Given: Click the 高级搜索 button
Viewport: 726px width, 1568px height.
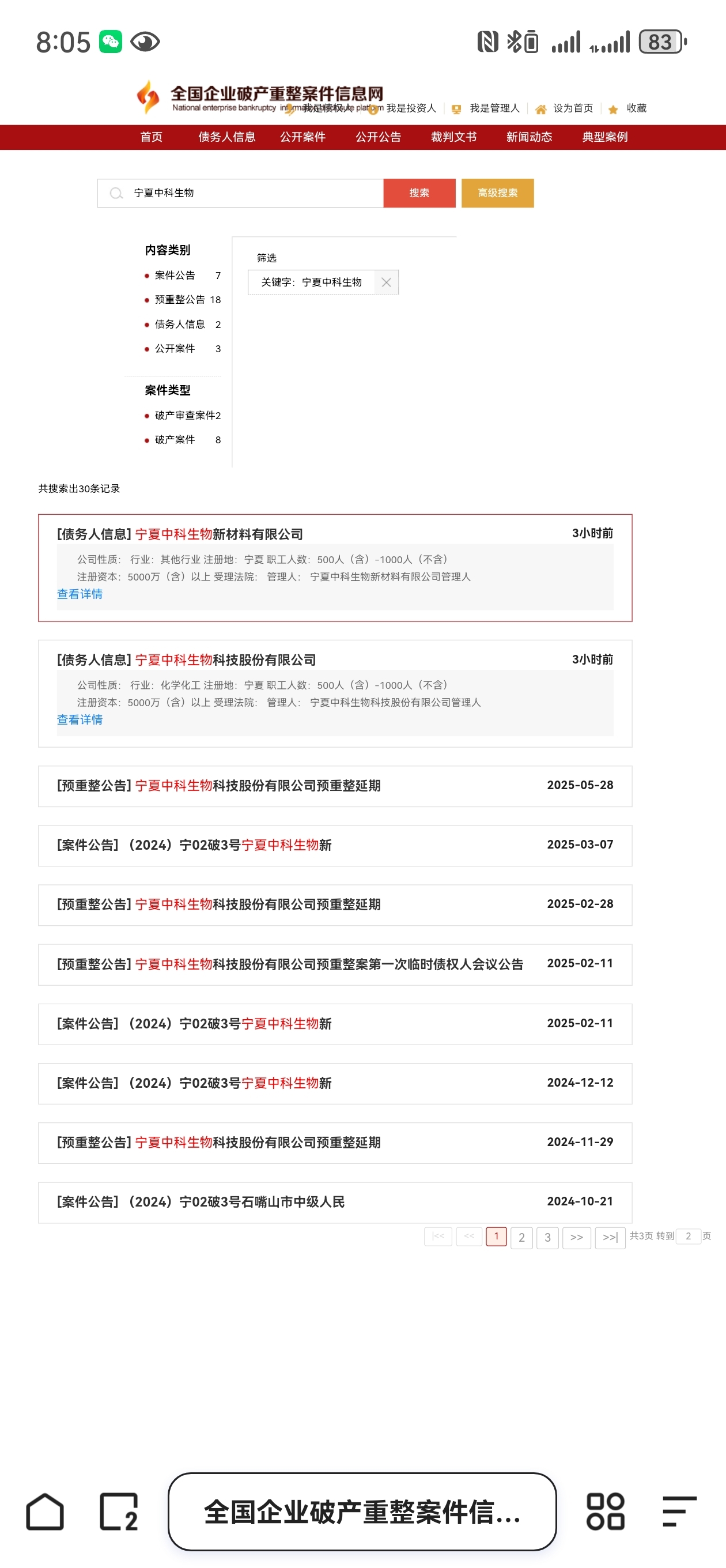Looking at the screenshot, I should (x=498, y=193).
